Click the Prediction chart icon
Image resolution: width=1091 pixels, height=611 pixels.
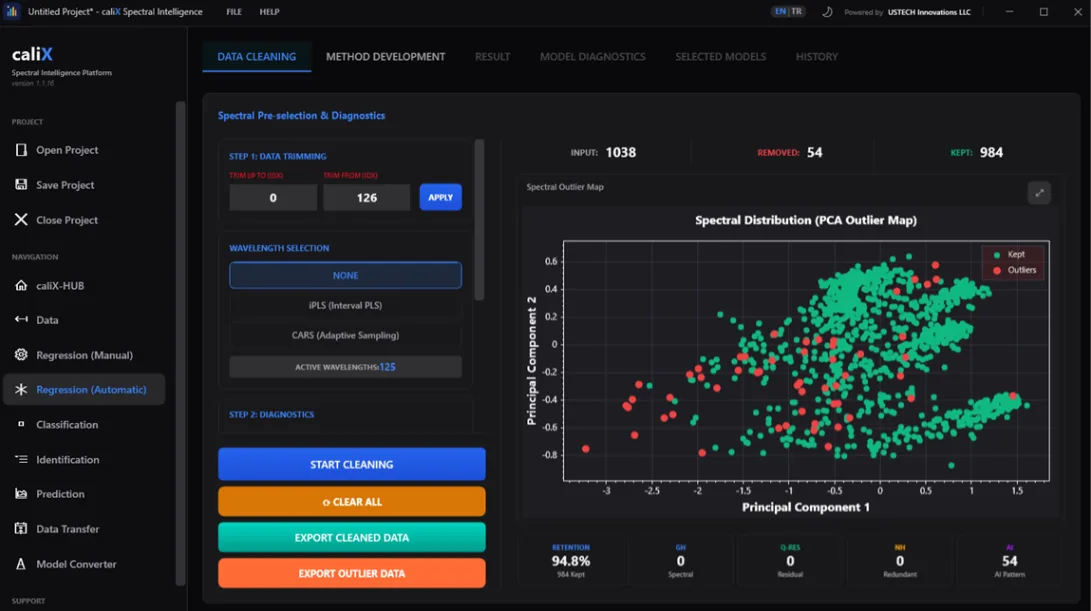coord(21,493)
